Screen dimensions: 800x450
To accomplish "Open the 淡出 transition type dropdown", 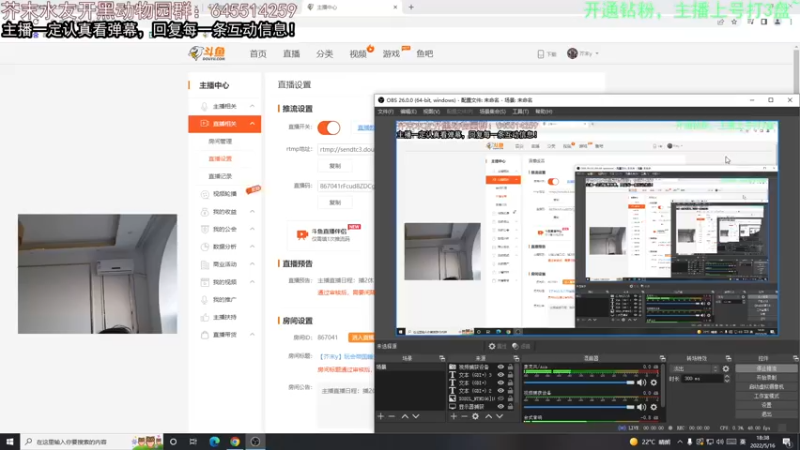I will 695,368.
